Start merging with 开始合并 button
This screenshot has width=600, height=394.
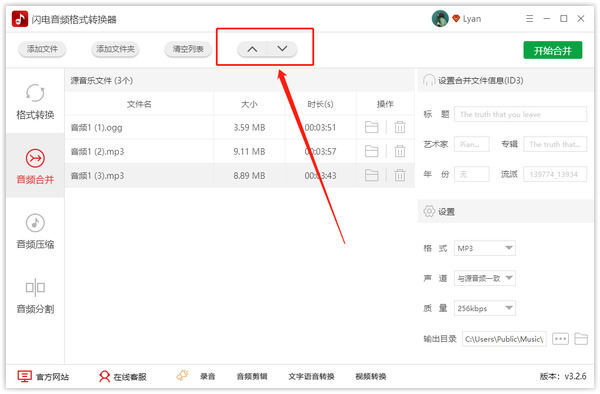coord(553,50)
